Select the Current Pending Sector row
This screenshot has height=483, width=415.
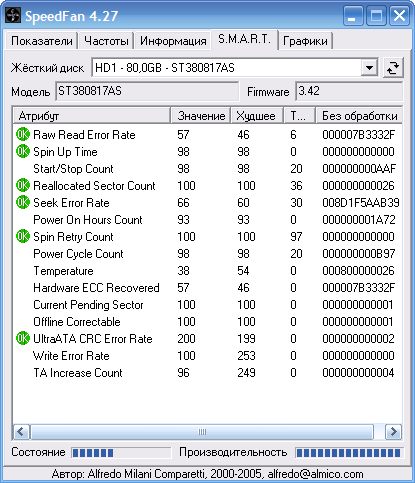click(x=207, y=304)
